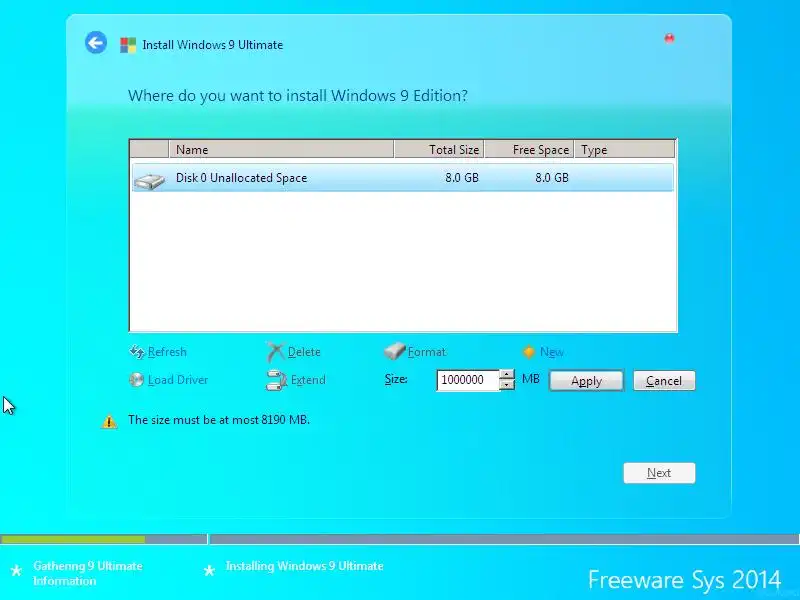Screen dimensions: 800x600
Task: Click the Load Driver disc icon
Action: coord(136,380)
